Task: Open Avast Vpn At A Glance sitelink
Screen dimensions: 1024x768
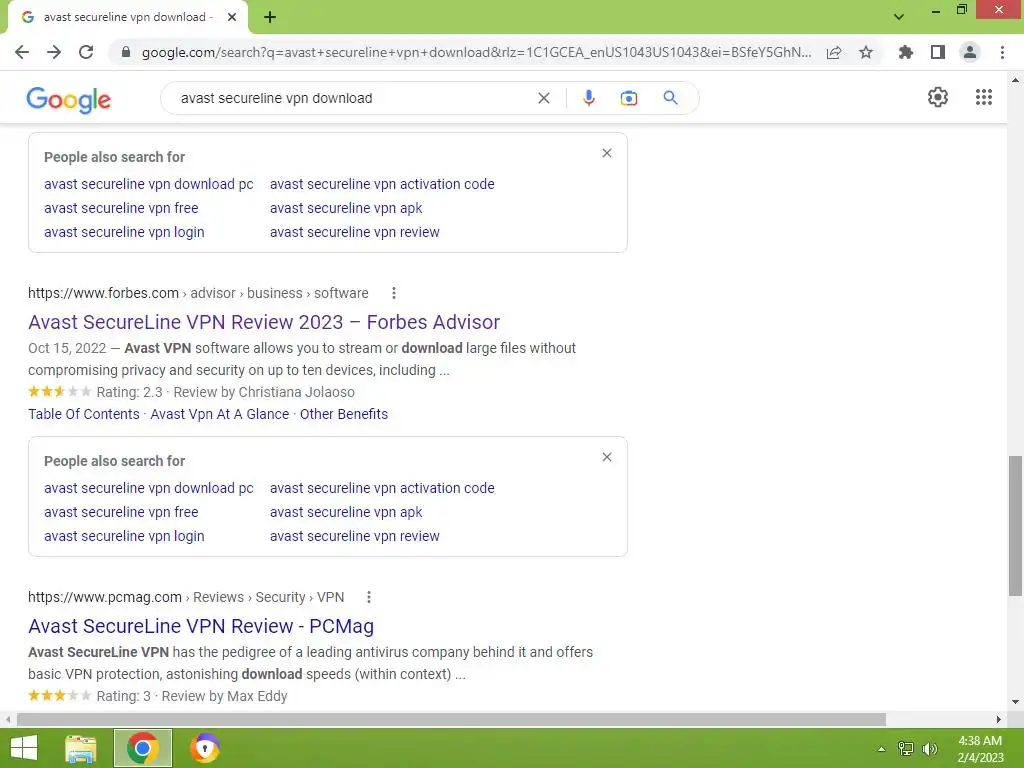Action: (x=219, y=414)
